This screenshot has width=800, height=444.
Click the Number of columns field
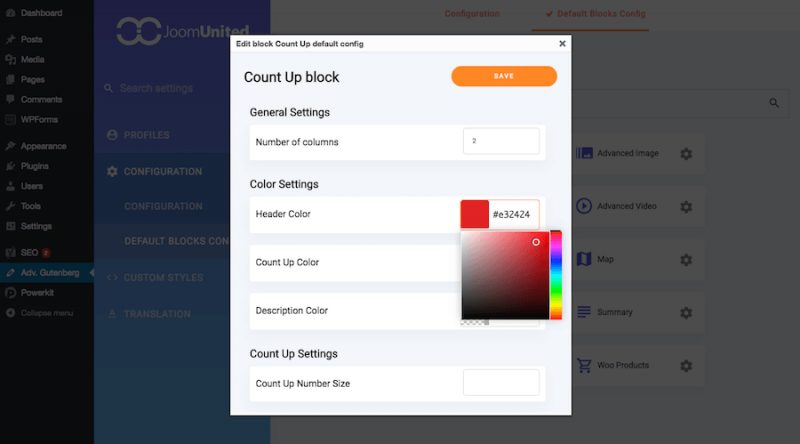pos(501,141)
